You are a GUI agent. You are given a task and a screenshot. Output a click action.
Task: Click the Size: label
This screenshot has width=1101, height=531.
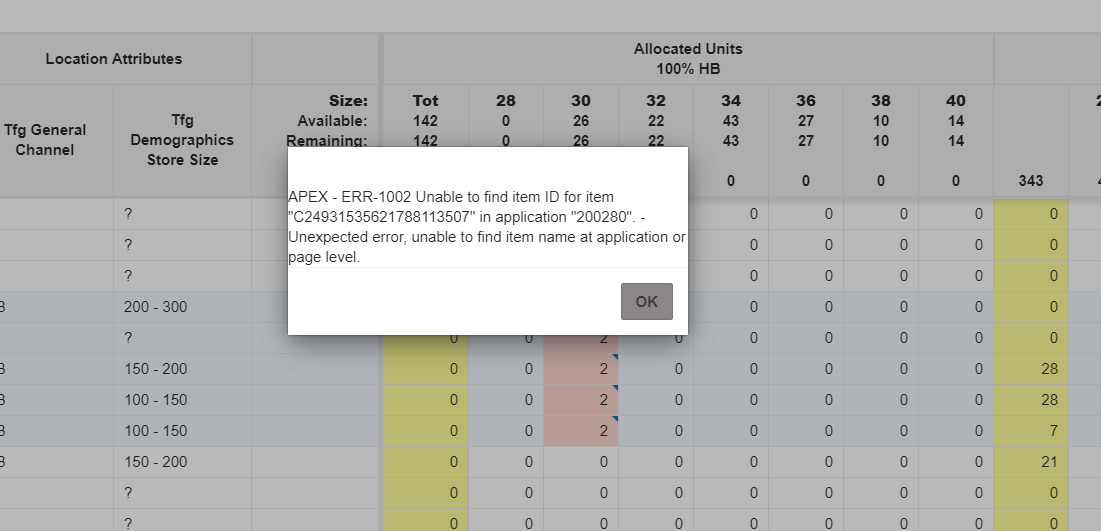(348, 100)
